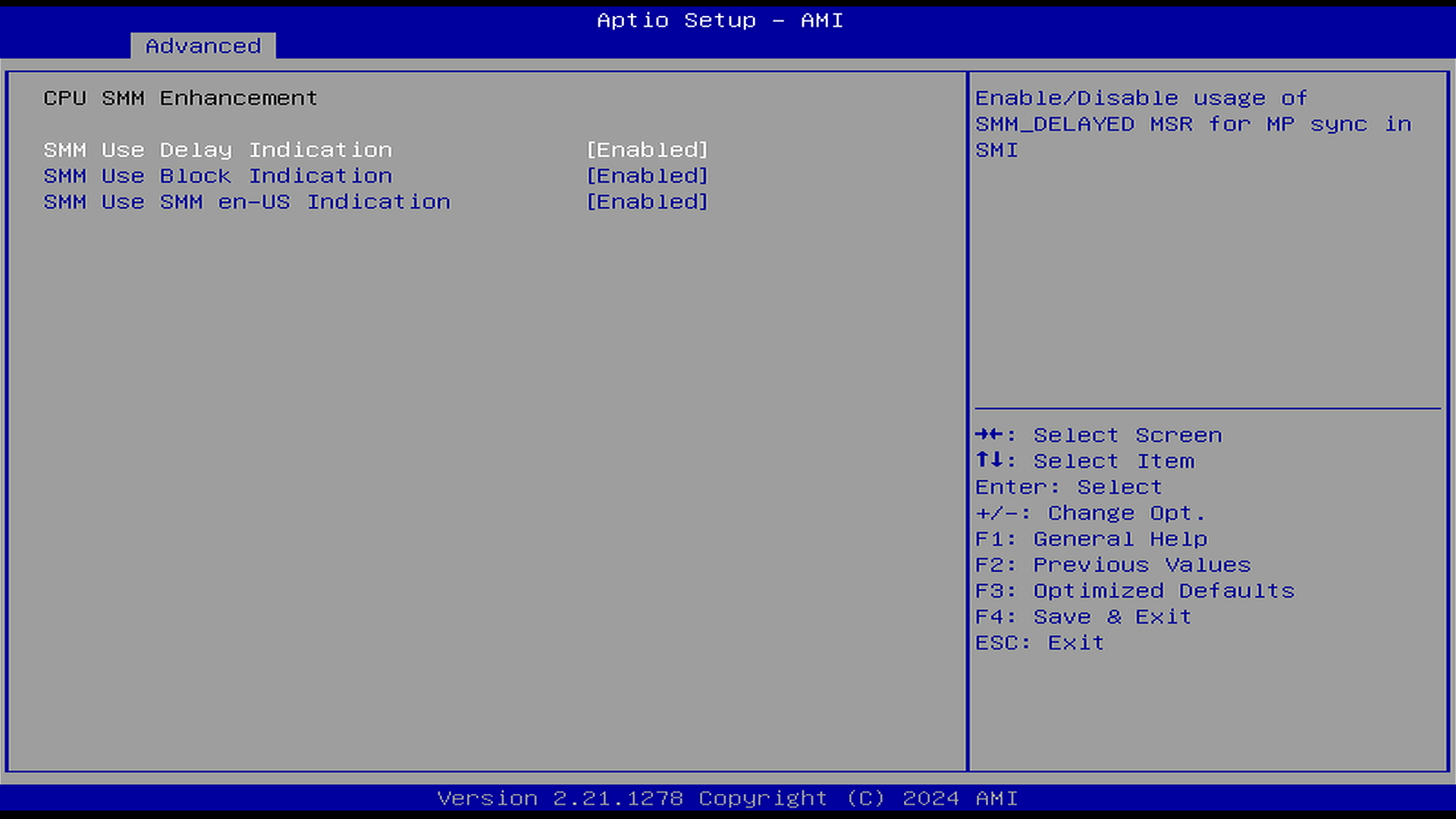
Task: Open Enabled value for SMM en-US Indication
Action: click(647, 202)
